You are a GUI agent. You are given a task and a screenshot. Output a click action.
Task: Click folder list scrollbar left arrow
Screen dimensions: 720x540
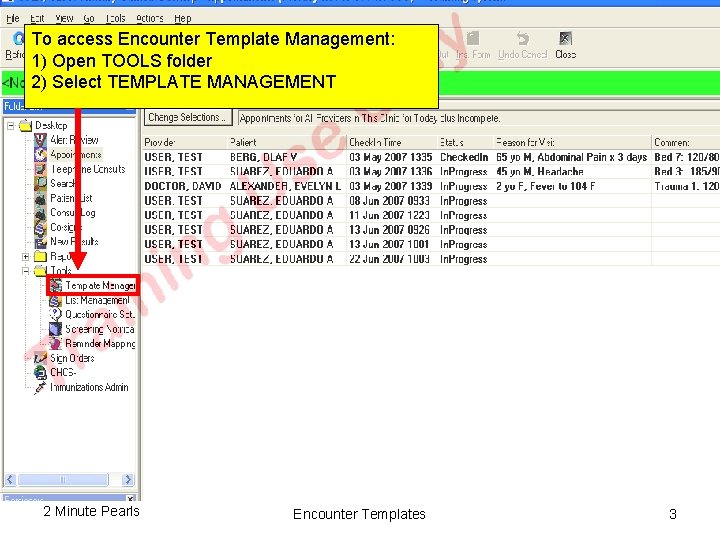click(x=10, y=480)
